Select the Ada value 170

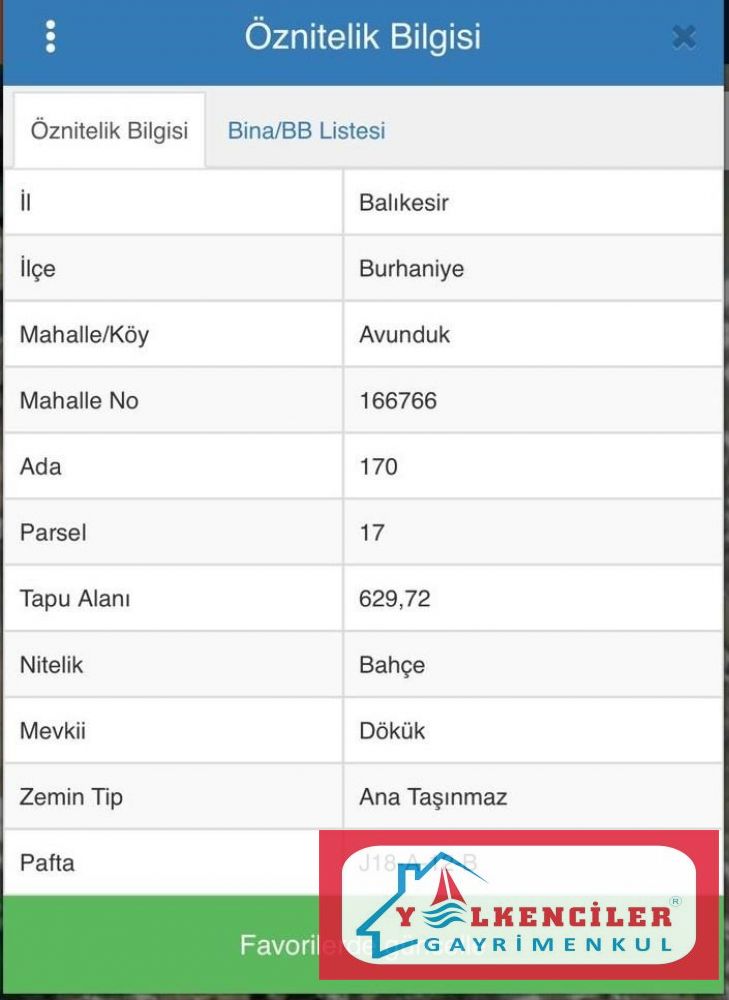[x=378, y=467]
